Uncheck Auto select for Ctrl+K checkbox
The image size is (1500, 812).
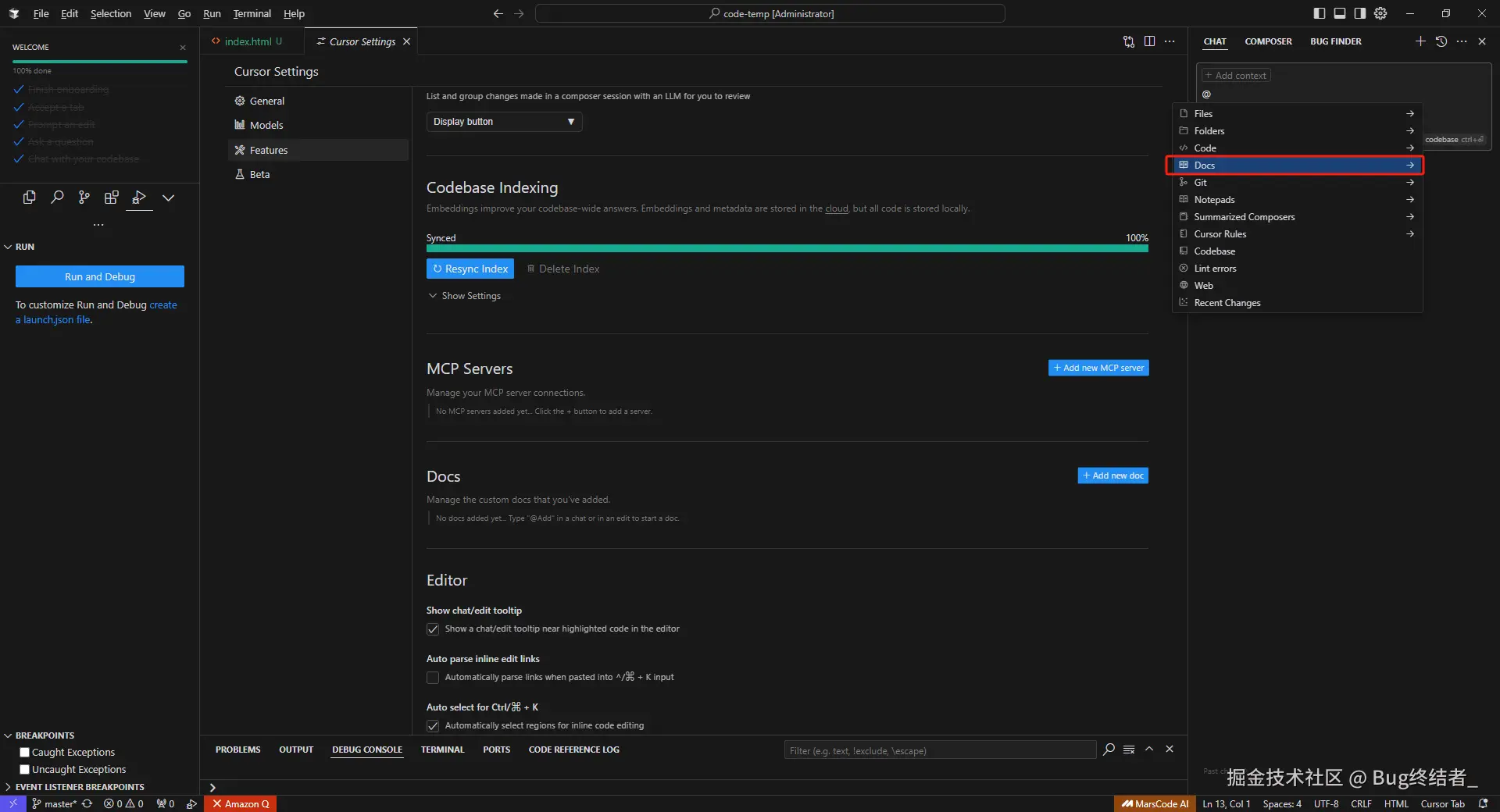pyautogui.click(x=433, y=726)
